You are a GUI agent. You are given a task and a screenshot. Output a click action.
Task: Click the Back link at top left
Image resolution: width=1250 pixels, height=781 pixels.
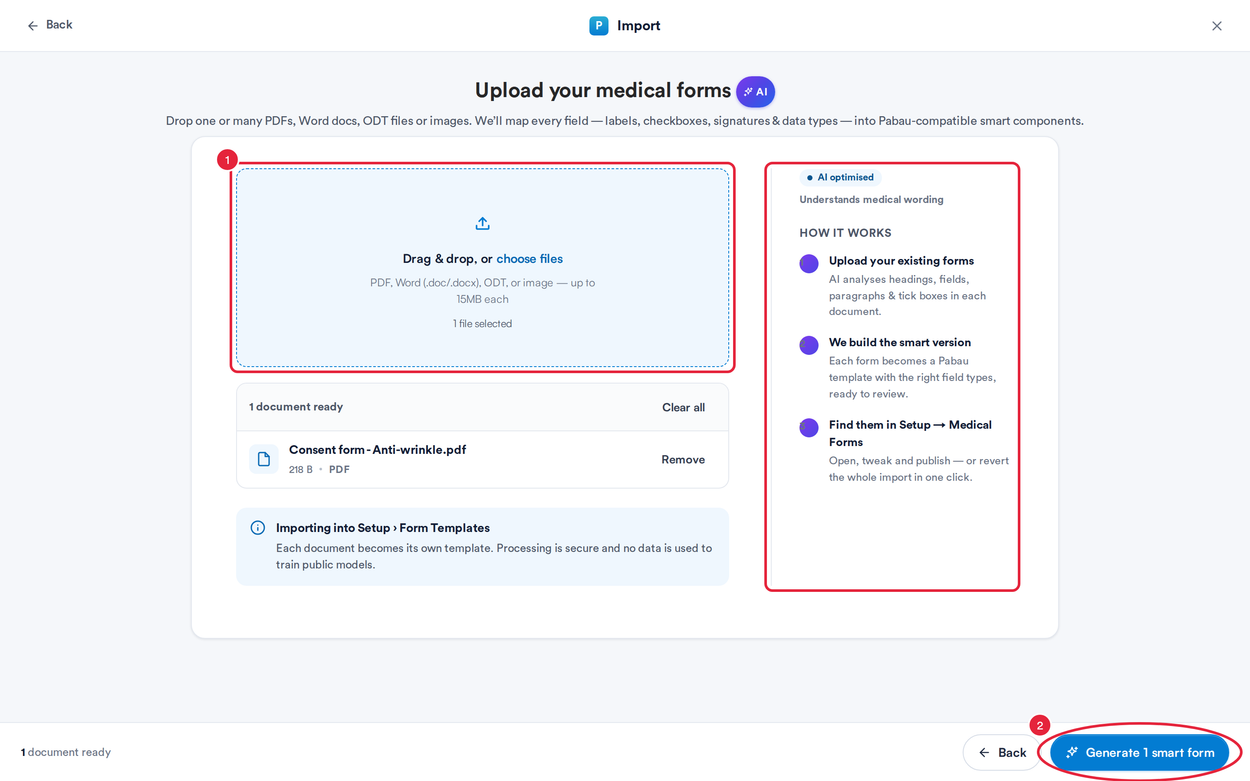(49, 25)
